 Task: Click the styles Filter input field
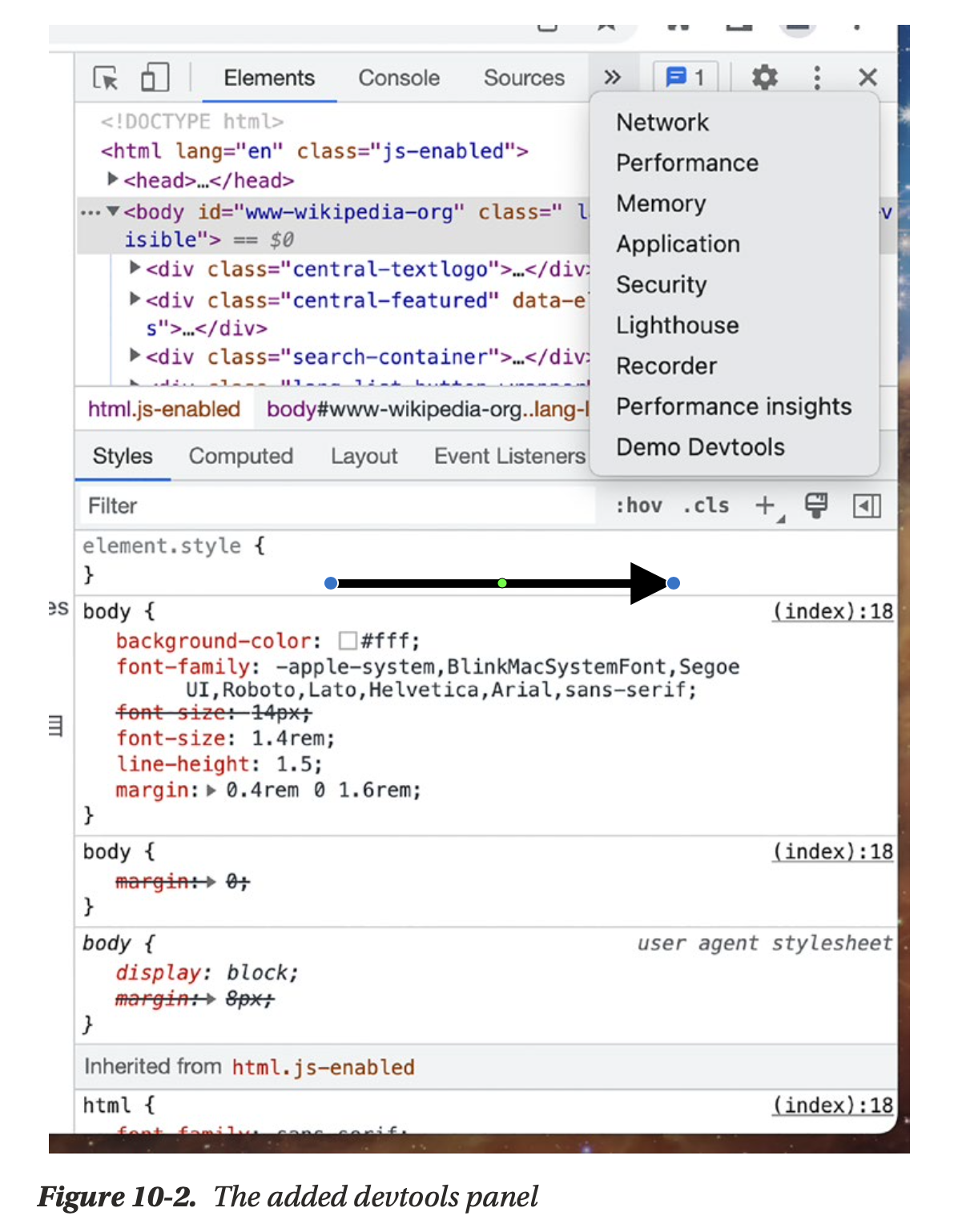click(336, 505)
